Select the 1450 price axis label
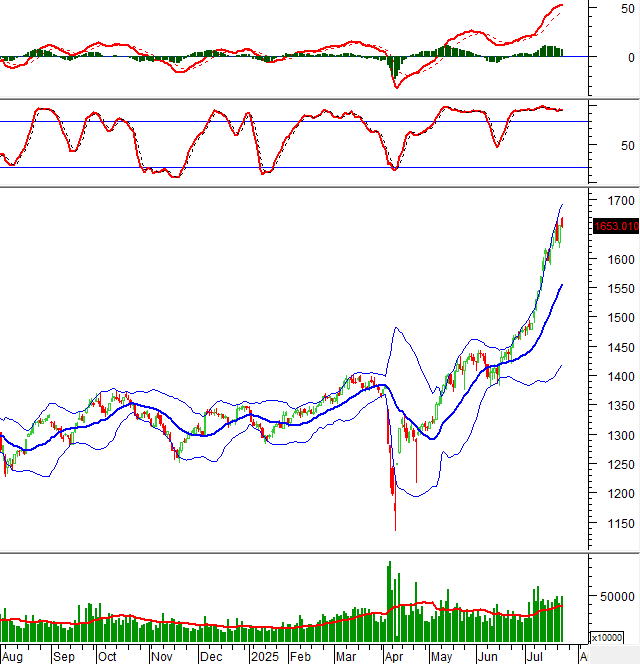 (x=621, y=348)
